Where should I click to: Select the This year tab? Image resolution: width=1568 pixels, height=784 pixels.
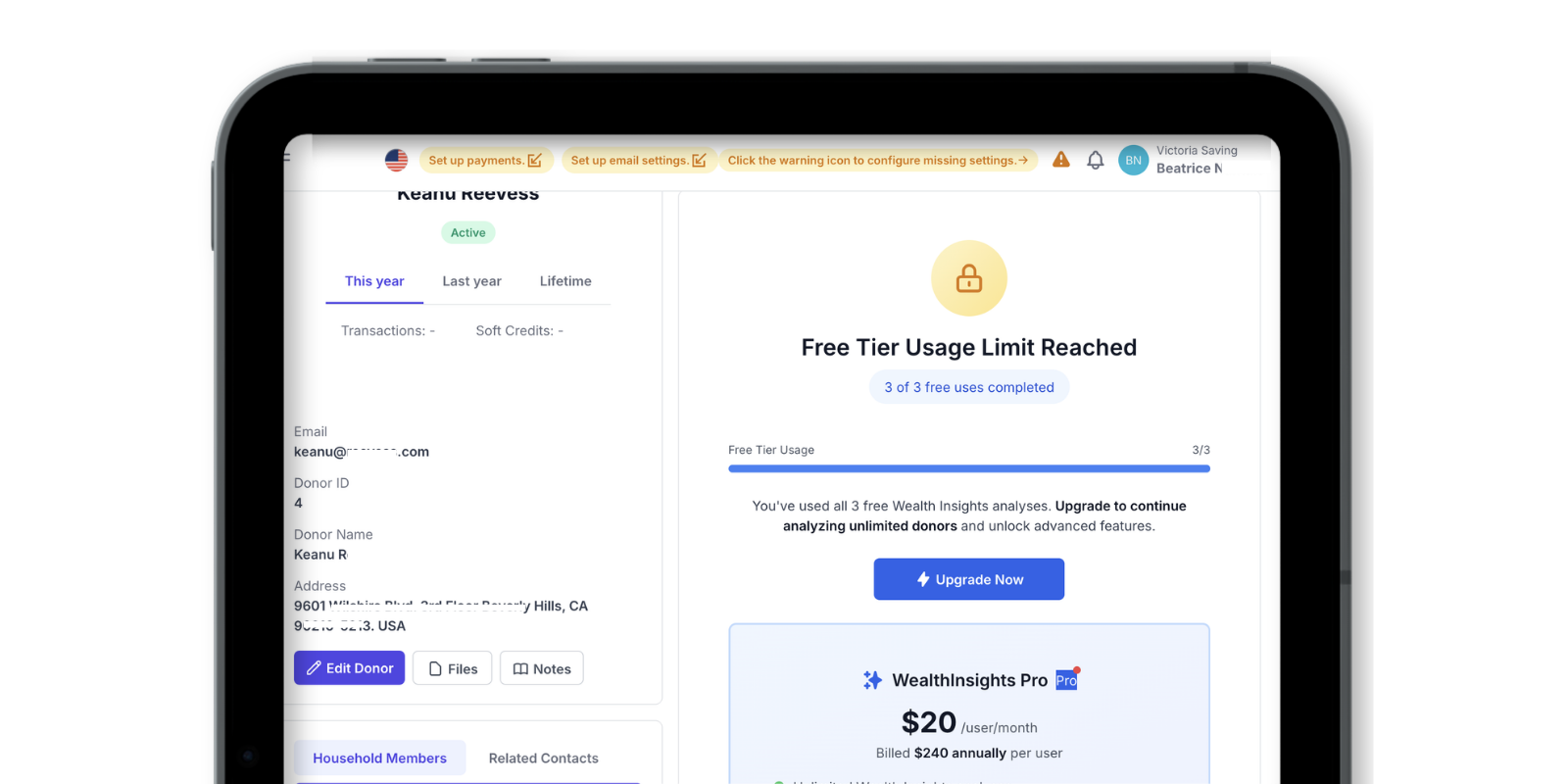(x=374, y=281)
